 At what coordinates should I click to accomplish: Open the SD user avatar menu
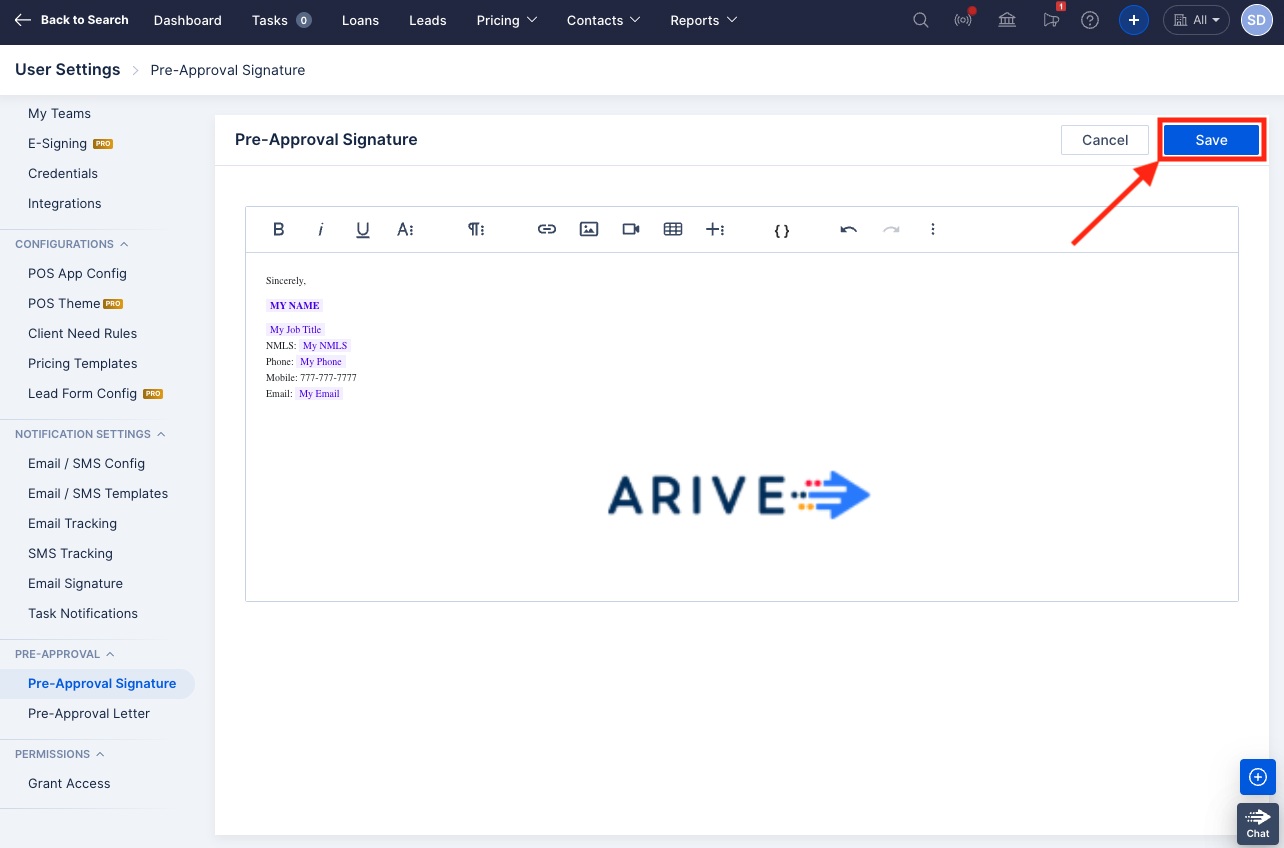point(1256,20)
